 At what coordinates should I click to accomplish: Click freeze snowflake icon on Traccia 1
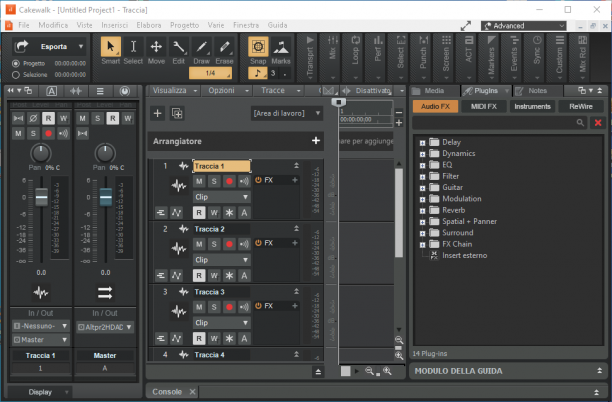229,213
